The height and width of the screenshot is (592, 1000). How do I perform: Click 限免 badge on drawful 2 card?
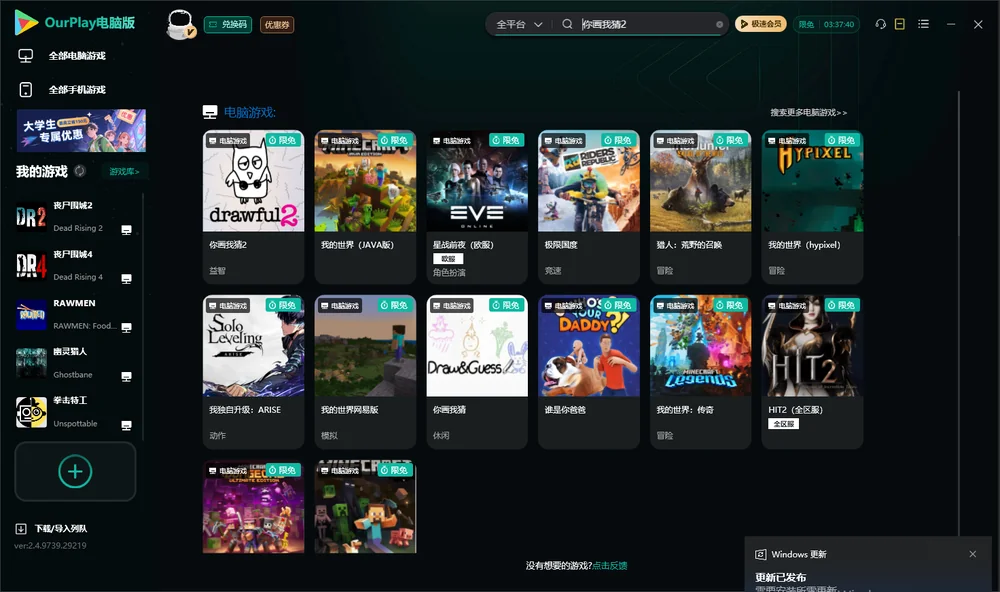(283, 140)
